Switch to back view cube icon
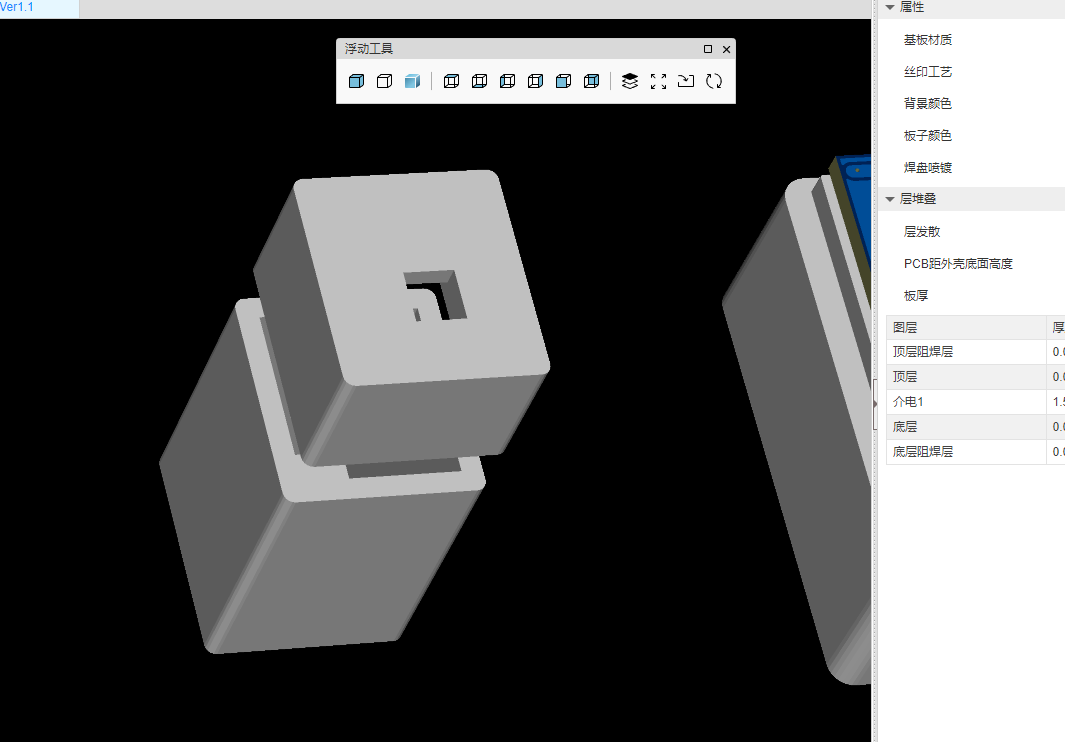 click(591, 82)
